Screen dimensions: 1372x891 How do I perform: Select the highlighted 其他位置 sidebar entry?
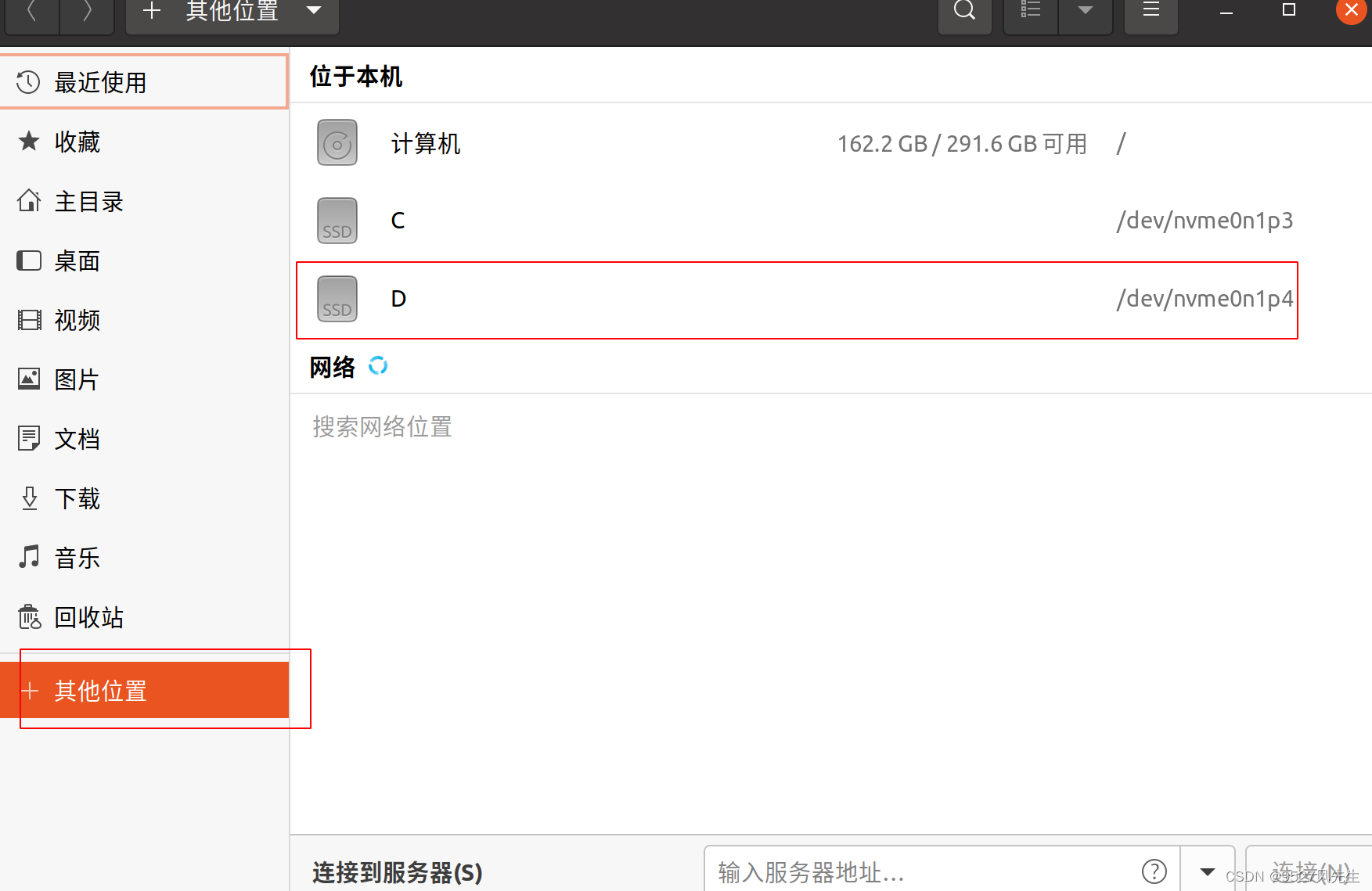coord(100,691)
